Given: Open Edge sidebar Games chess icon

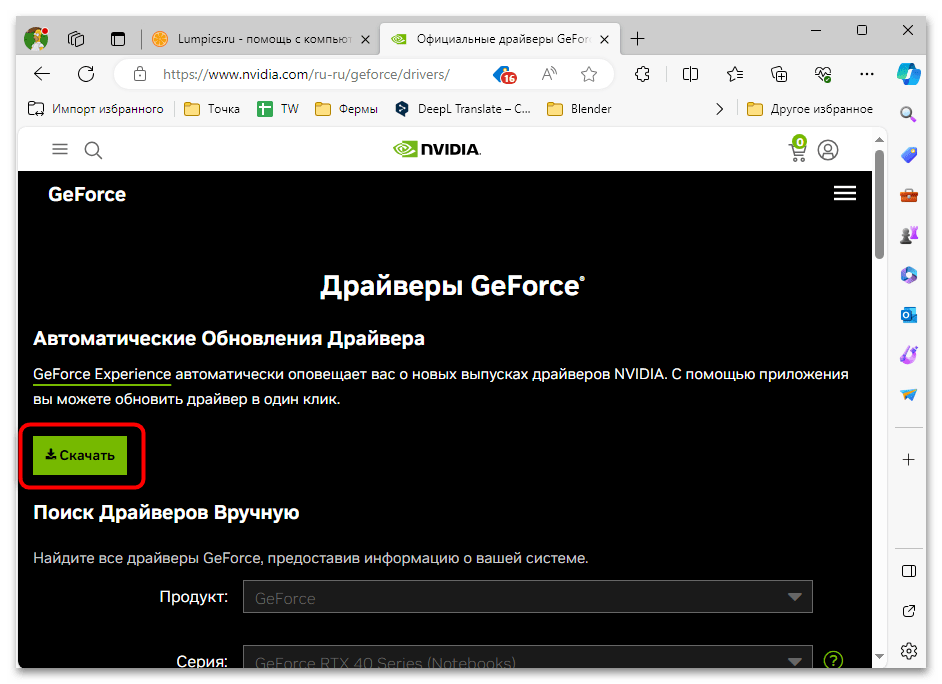Looking at the screenshot, I should 908,235.
